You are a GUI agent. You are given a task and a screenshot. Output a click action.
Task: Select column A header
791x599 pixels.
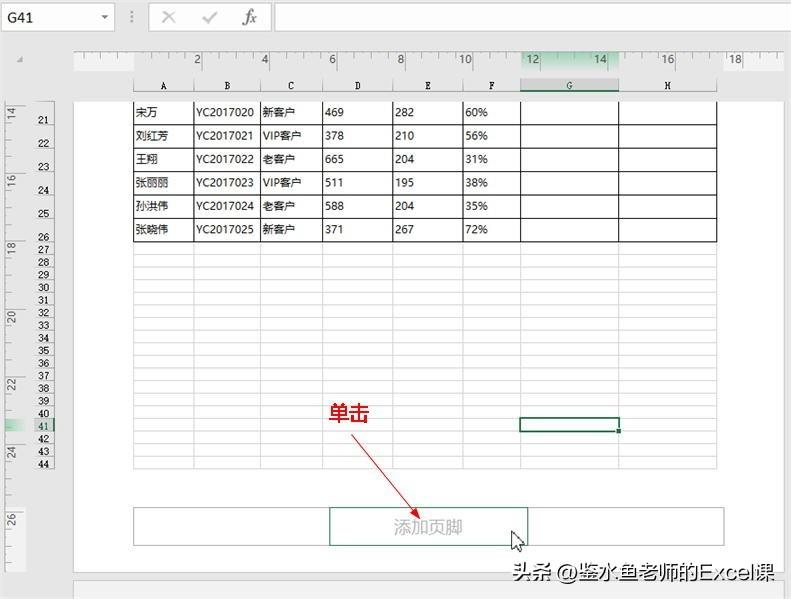163,85
